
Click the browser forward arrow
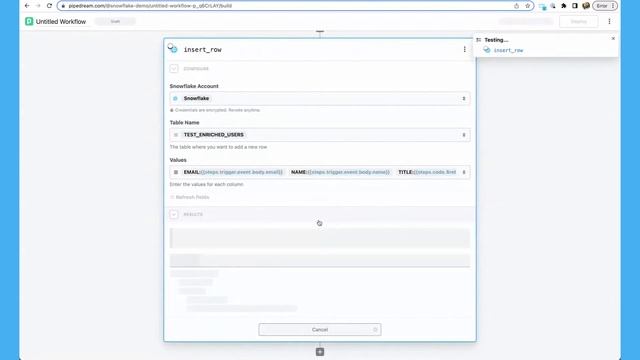[38, 6]
